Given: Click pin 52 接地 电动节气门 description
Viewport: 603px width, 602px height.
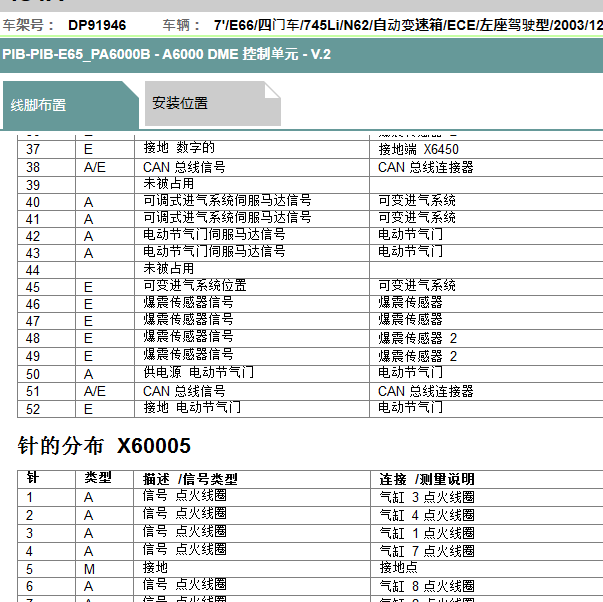Looking at the screenshot, I should 192,407.
